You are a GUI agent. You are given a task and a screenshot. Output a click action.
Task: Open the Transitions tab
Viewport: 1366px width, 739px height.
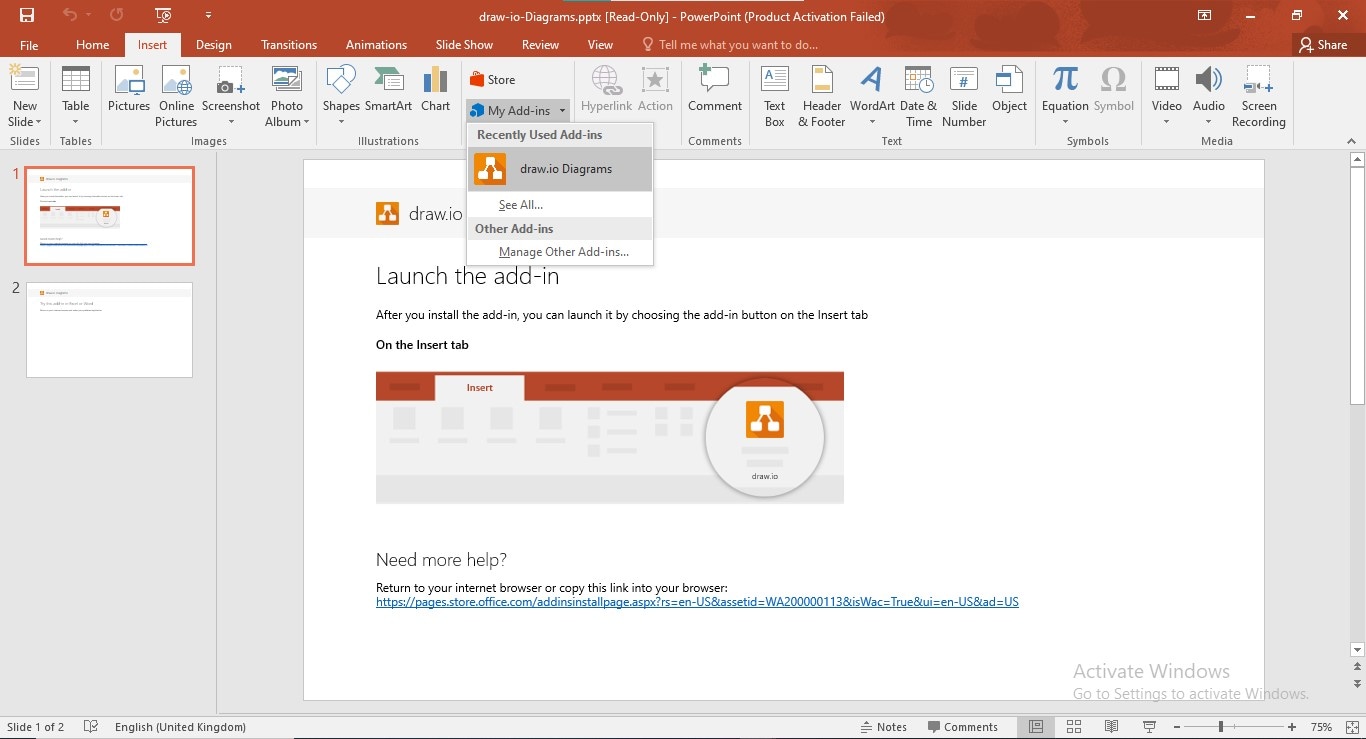[x=289, y=45]
